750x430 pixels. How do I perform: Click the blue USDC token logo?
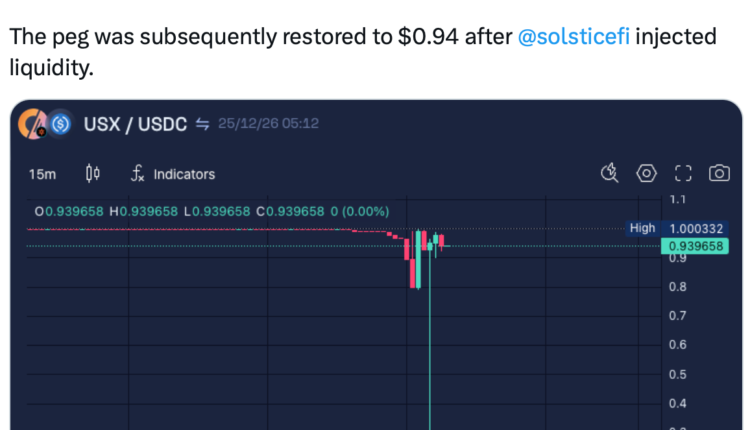pos(60,124)
